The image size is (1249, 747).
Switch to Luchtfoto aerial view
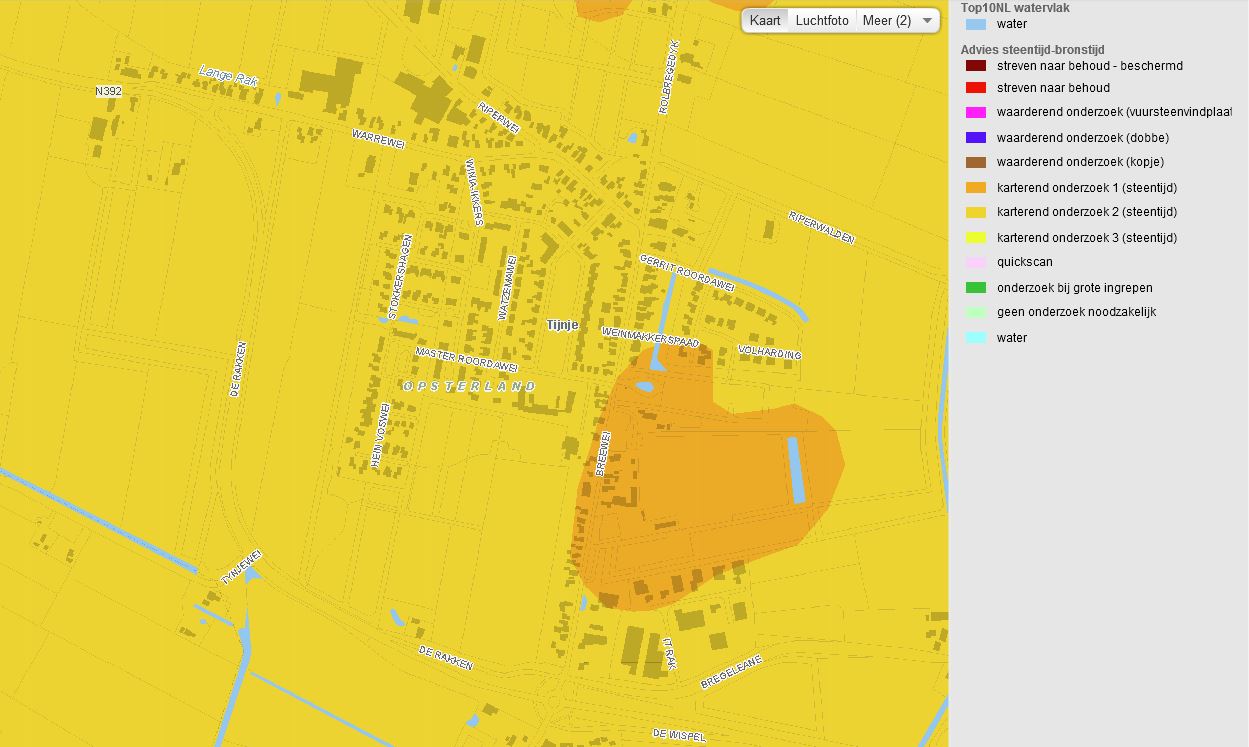(x=822, y=21)
